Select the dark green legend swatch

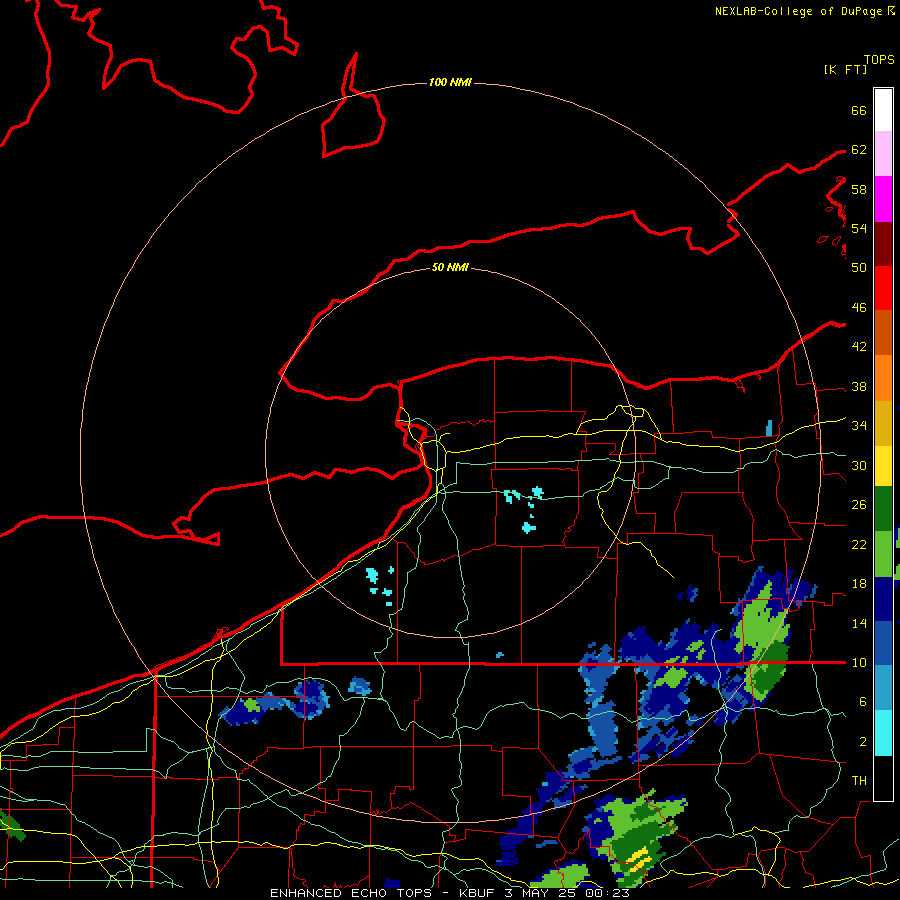coord(883,509)
